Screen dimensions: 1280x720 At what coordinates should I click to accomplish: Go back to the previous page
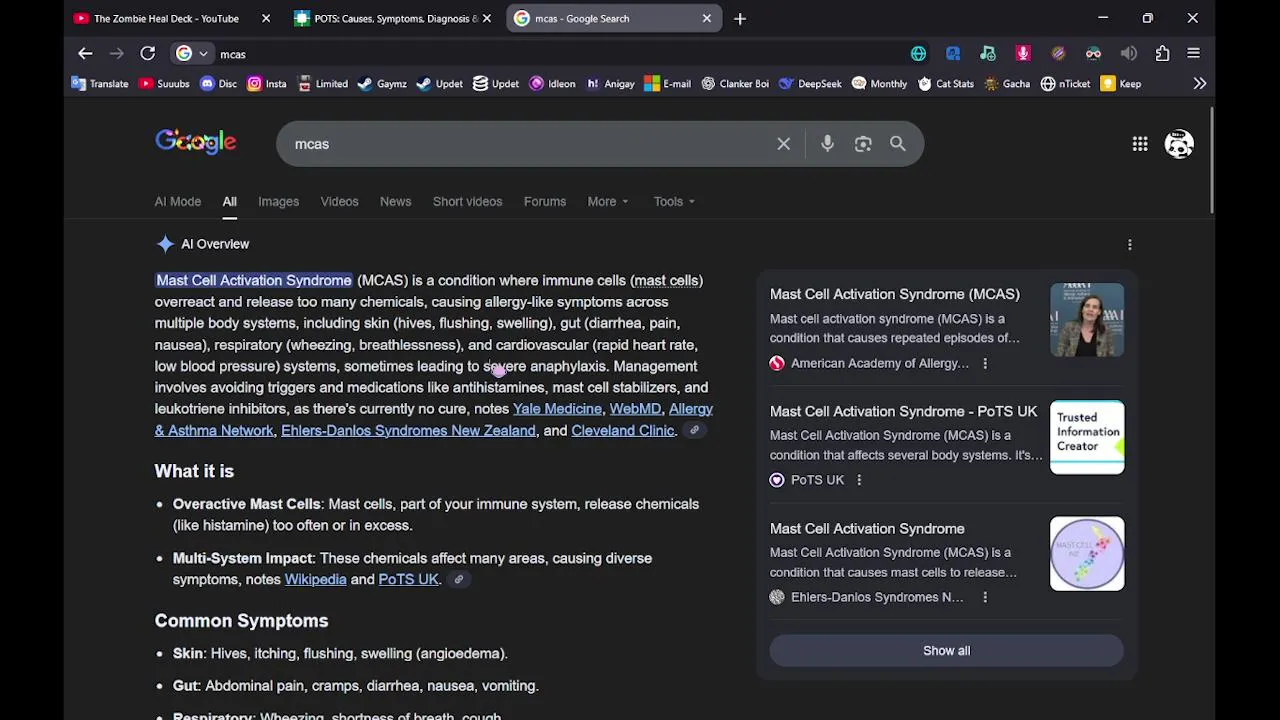point(85,54)
